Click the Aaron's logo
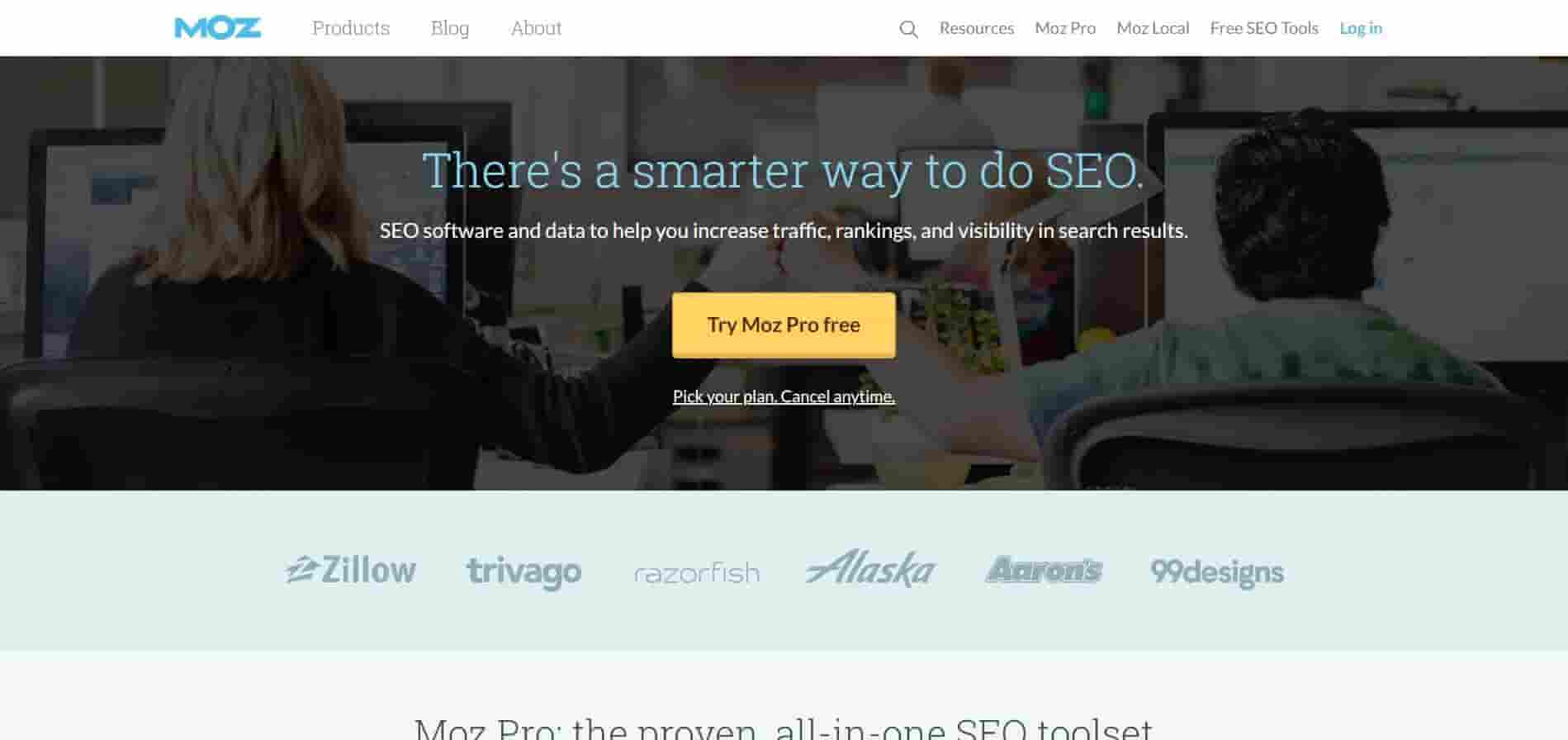The width and height of the screenshot is (1568, 740). 1044,570
